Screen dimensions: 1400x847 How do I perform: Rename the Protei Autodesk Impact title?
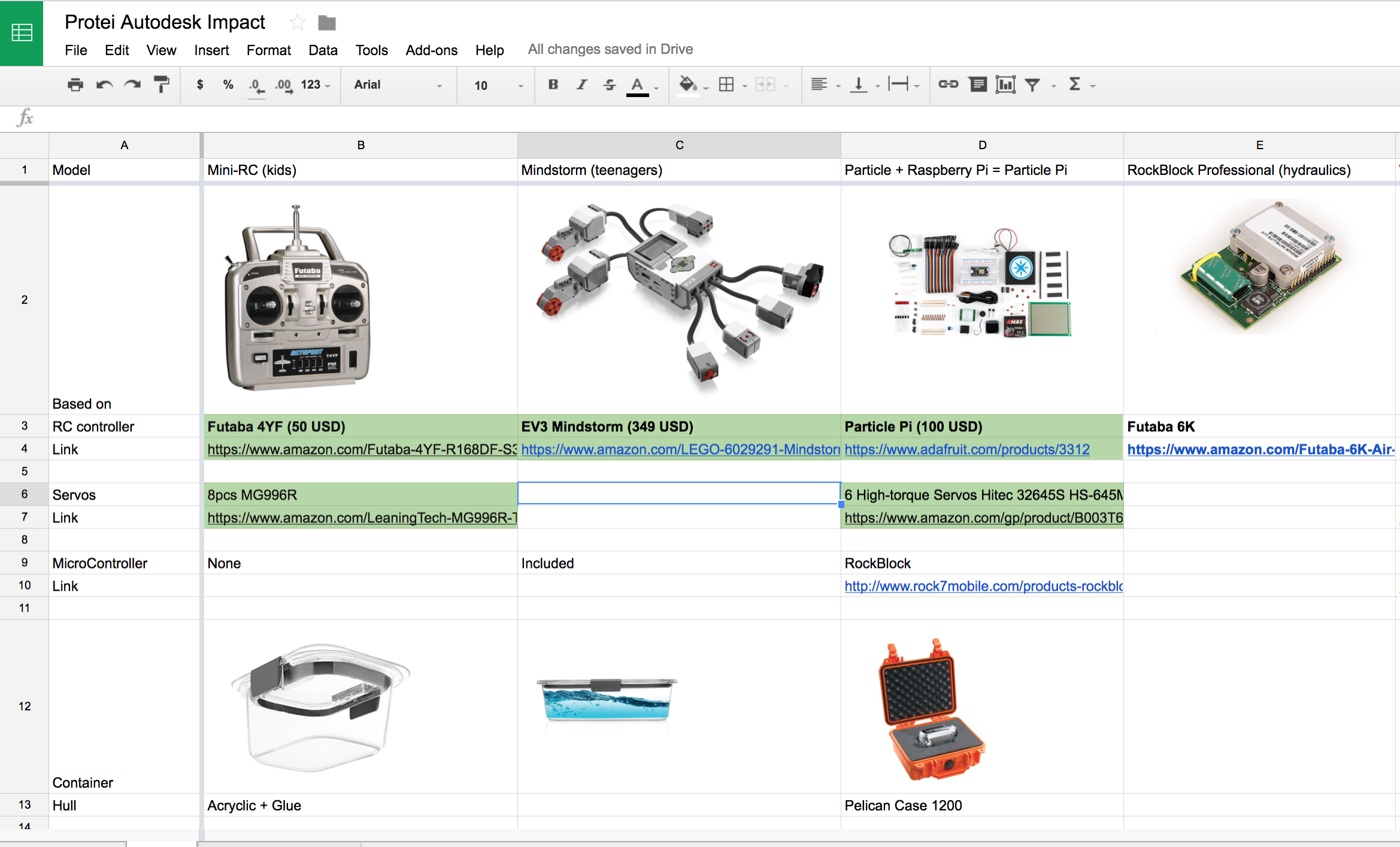point(165,22)
